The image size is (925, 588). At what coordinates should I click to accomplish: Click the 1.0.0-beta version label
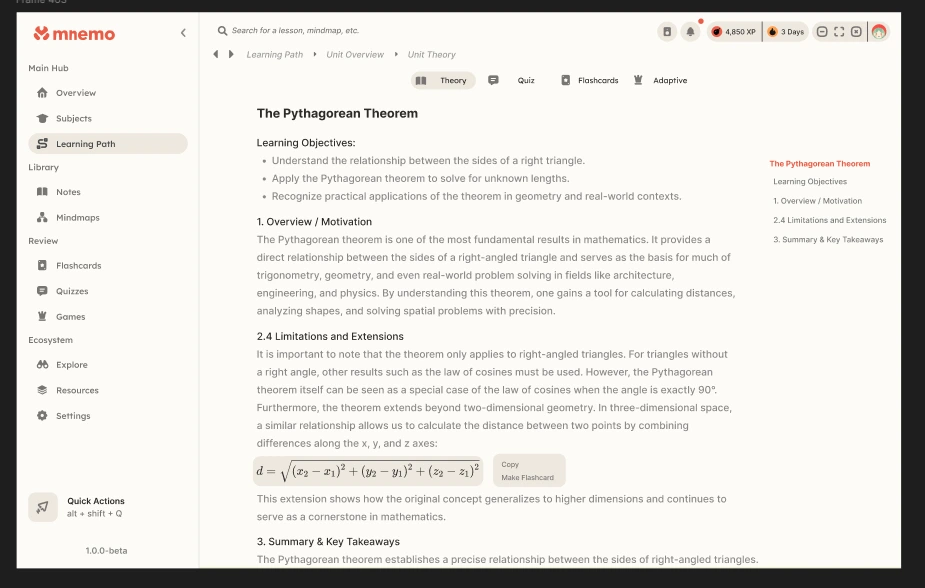pos(106,551)
